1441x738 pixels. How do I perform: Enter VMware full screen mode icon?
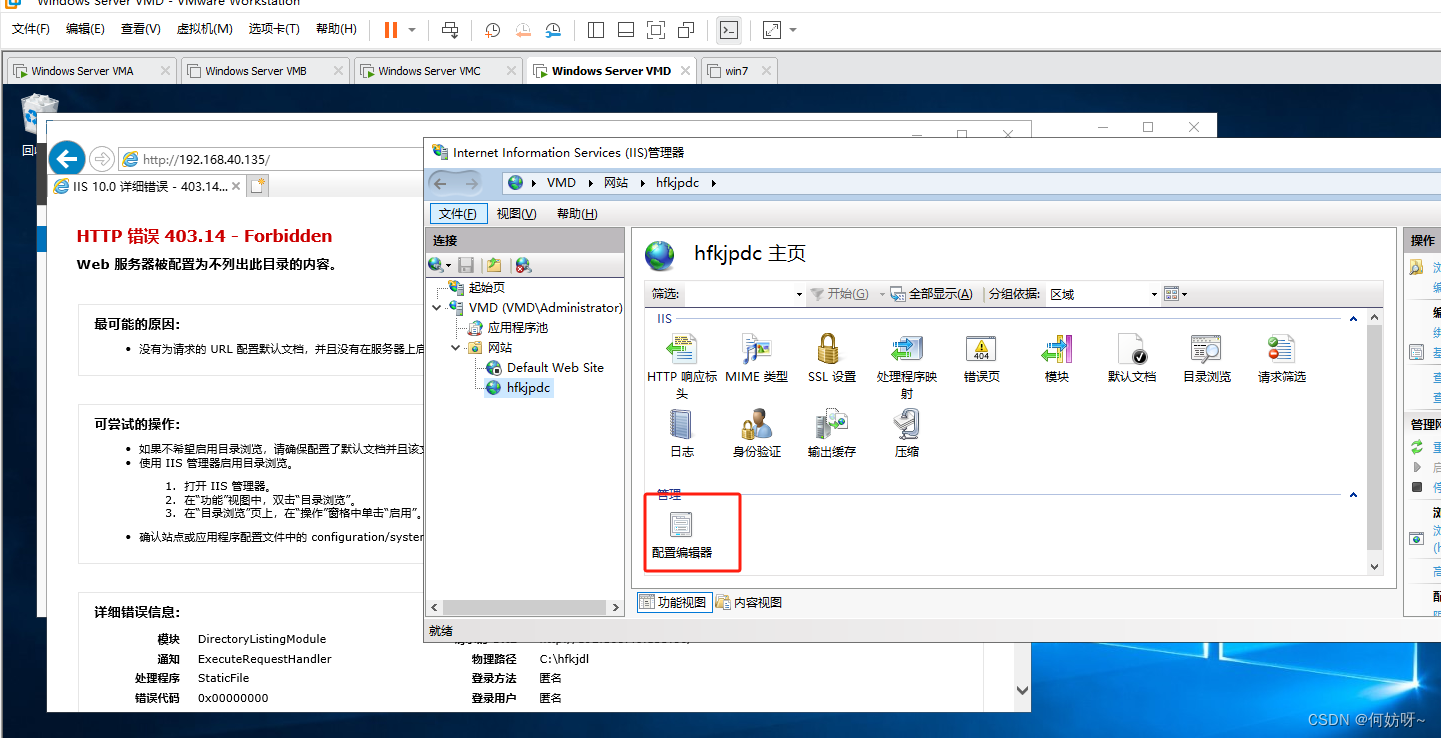pos(656,30)
